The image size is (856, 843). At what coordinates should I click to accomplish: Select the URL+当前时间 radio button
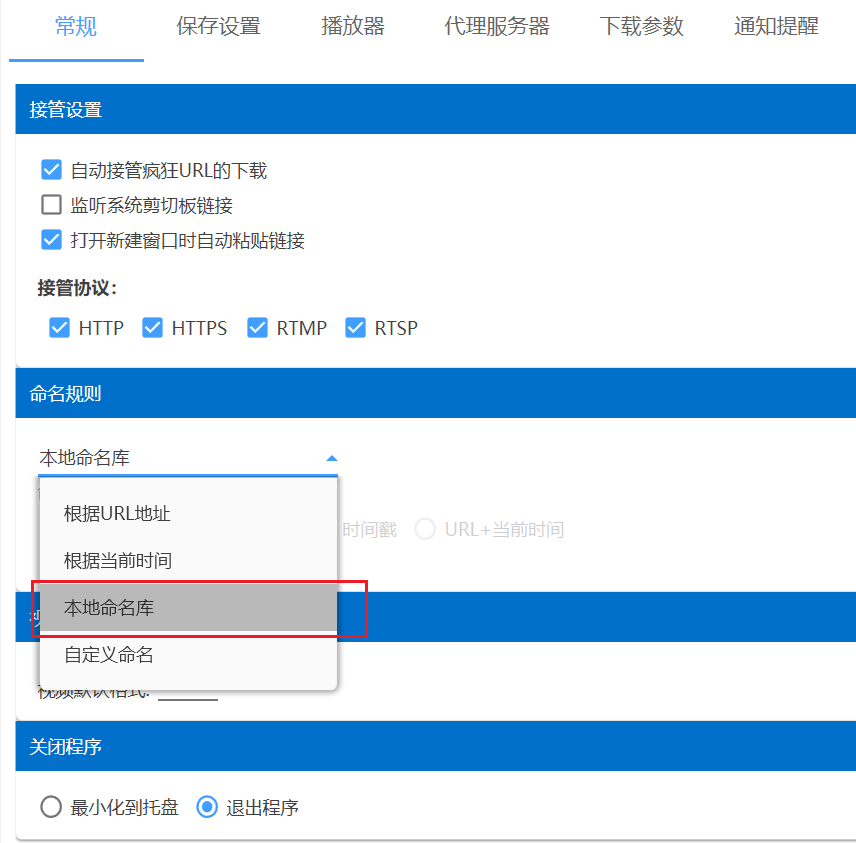[x=425, y=529]
